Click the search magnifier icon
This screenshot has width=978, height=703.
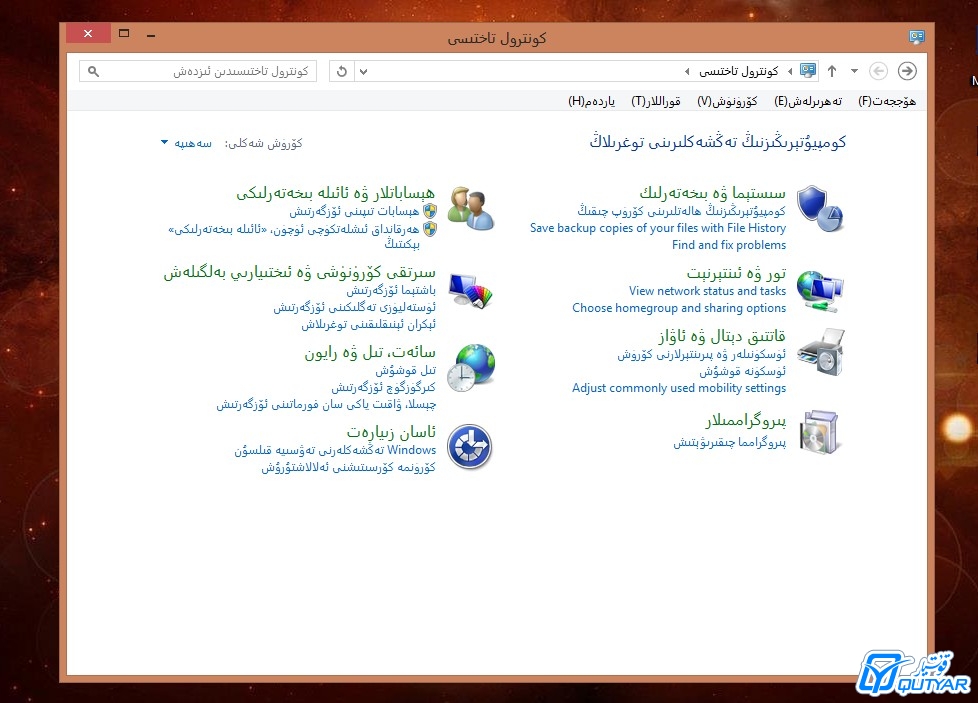94,72
